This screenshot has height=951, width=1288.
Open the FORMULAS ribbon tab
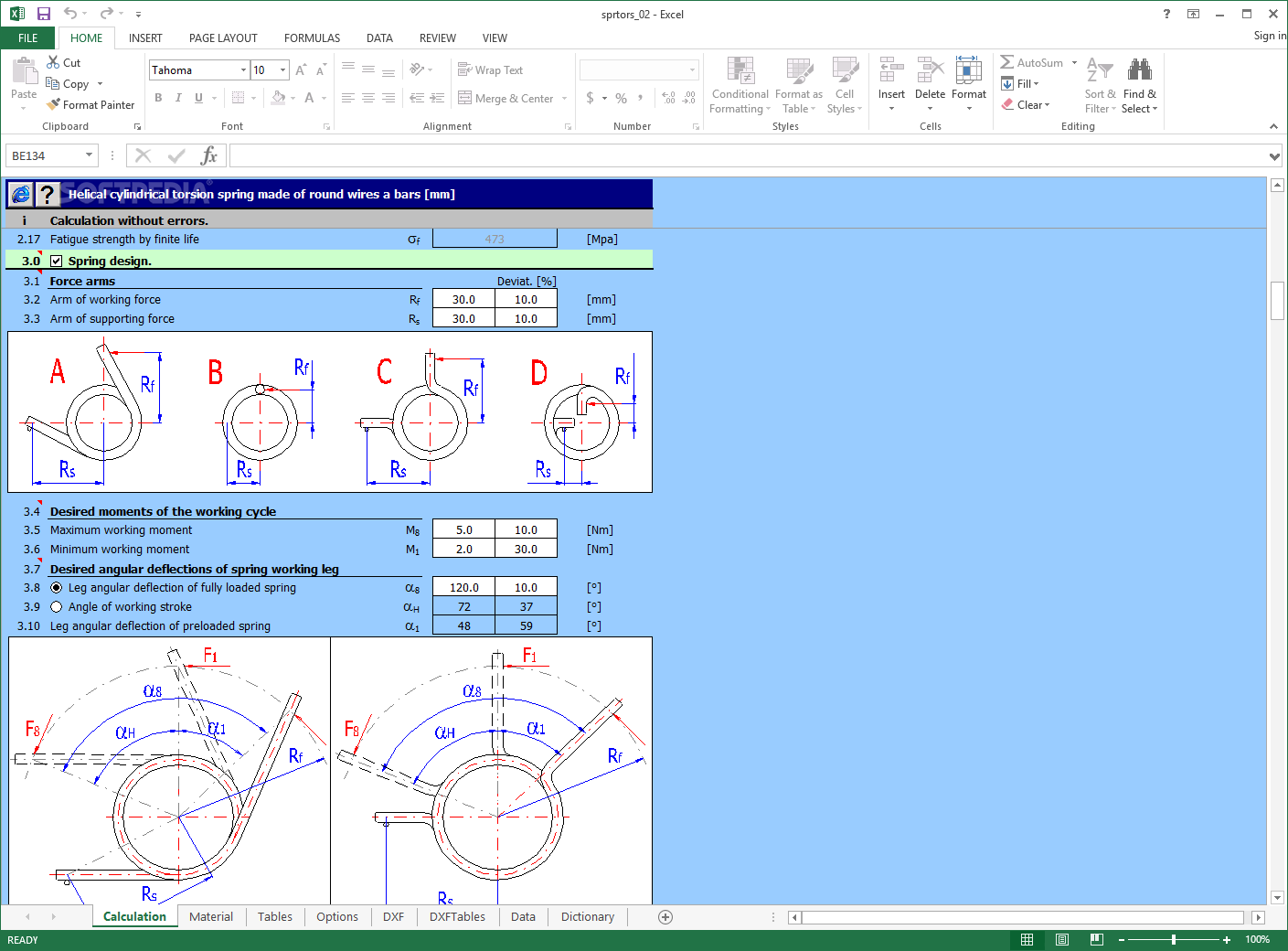coord(312,38)
